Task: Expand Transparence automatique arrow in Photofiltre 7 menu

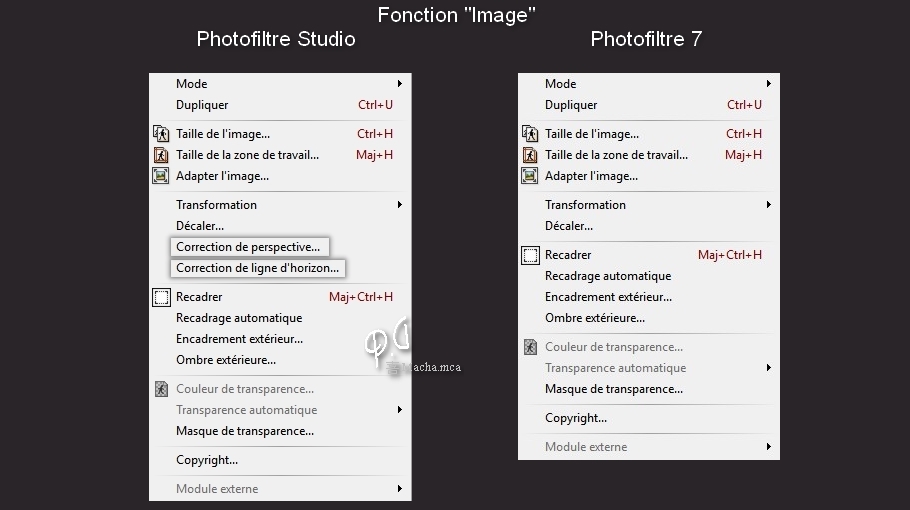Action: coord(768,368)
